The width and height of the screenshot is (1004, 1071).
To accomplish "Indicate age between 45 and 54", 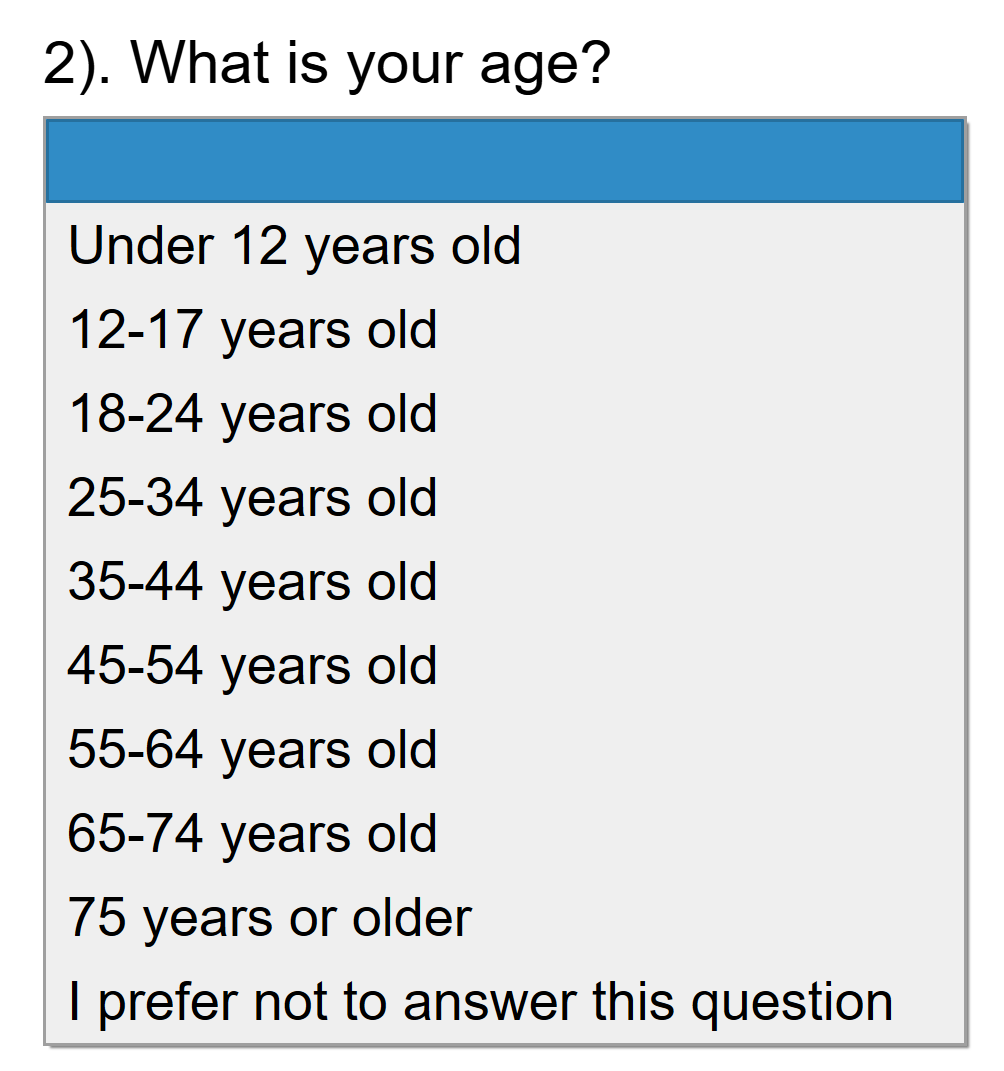I will 252,666.
